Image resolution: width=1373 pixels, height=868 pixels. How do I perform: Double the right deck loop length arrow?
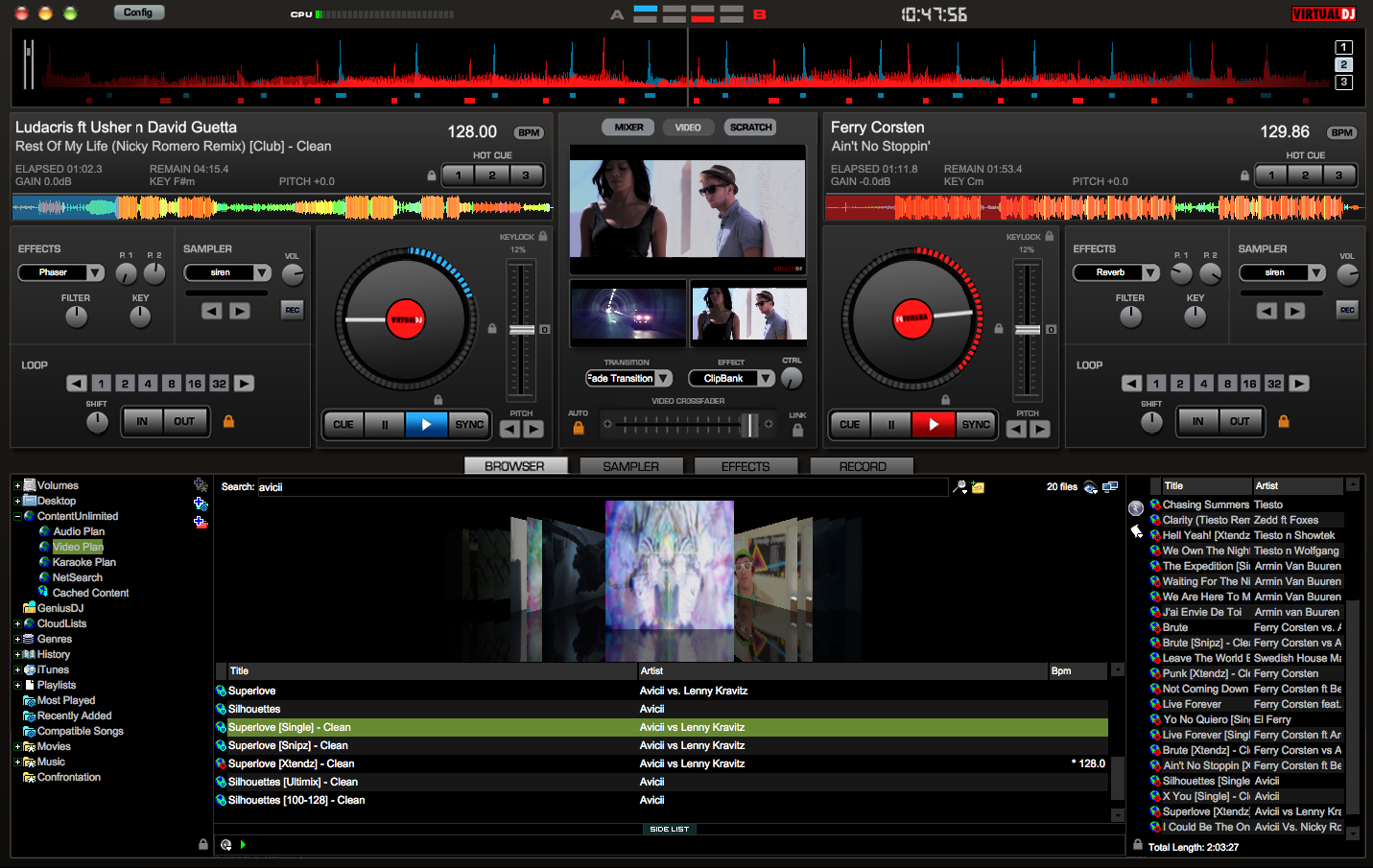pyautogui.click(x=1299, y=384)
